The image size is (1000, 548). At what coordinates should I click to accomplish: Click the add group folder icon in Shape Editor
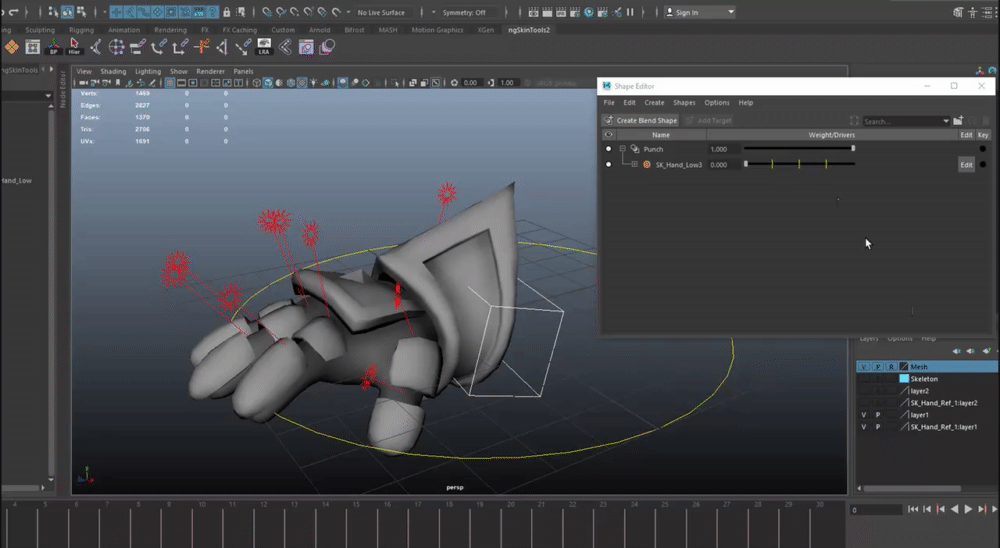click(x=958, y=121)
